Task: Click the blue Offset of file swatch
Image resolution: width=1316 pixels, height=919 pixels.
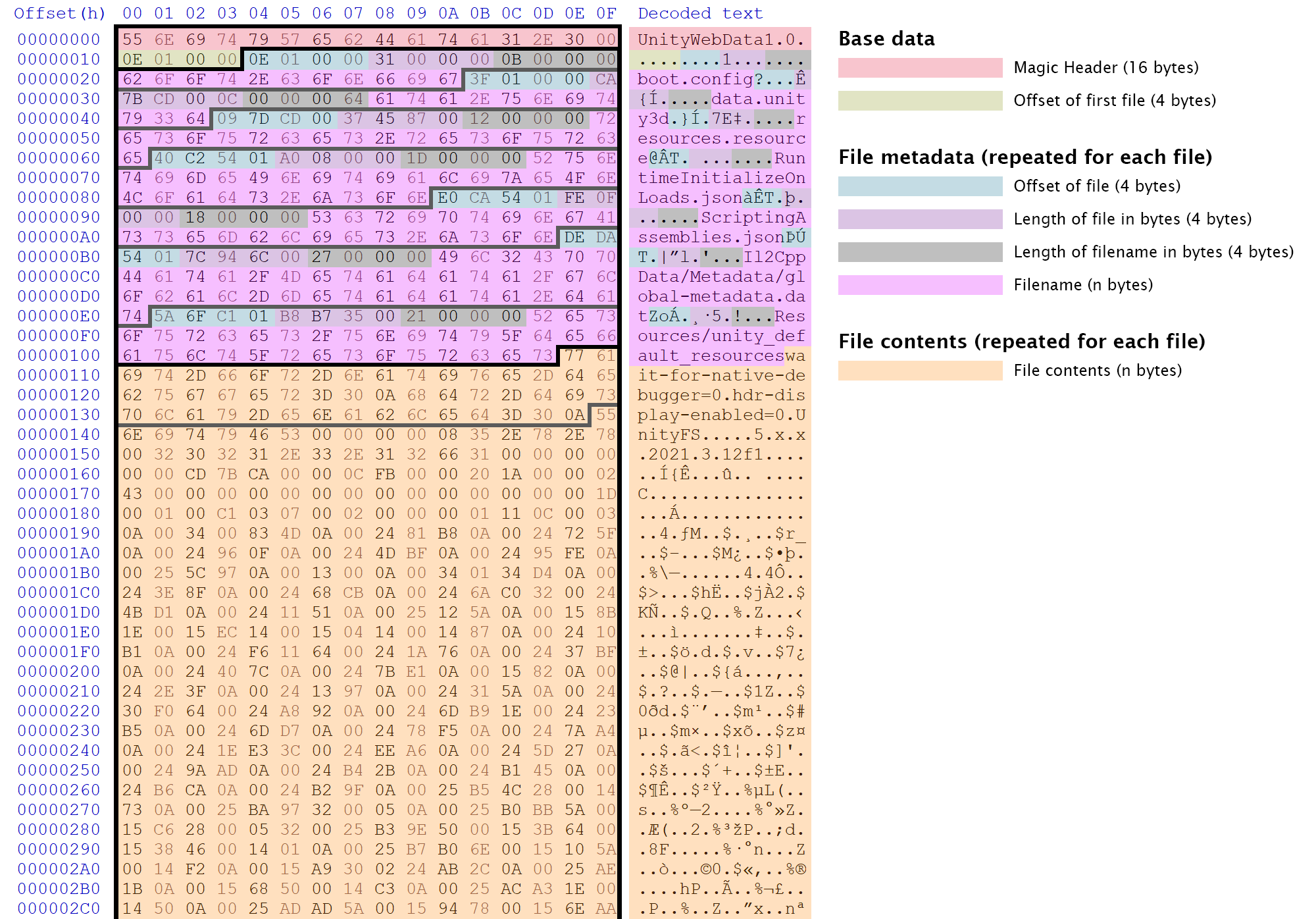Action: click(x=920, y=186)
